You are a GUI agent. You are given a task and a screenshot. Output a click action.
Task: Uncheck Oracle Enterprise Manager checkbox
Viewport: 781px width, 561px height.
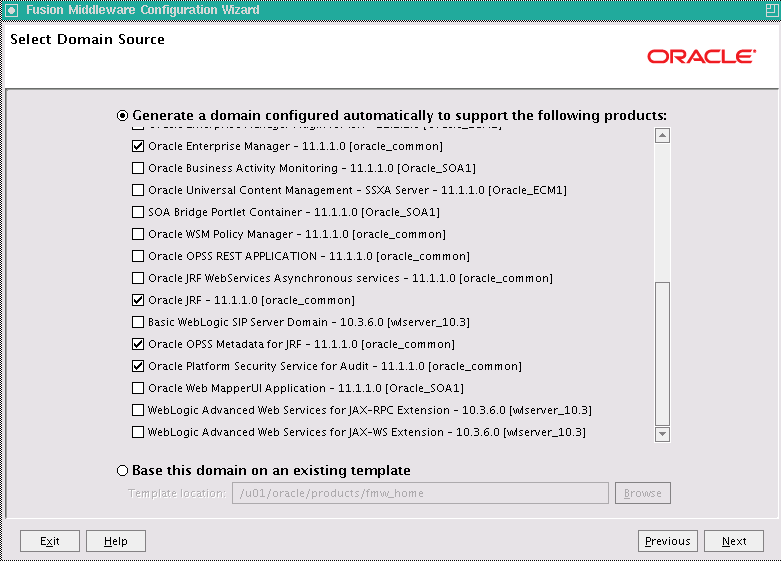click(138, 146)
